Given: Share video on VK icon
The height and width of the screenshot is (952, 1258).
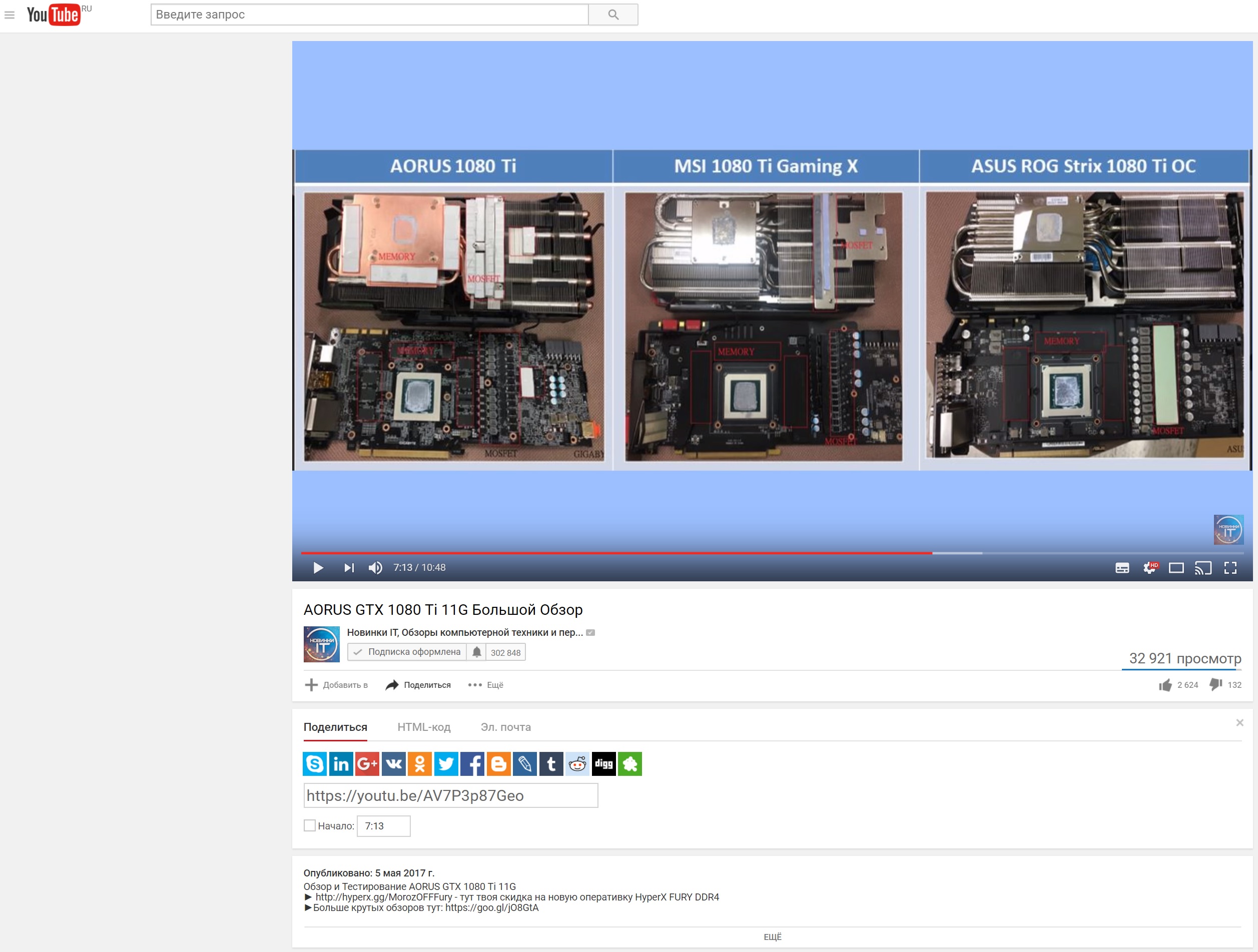Looking at the screenshot, I should 393,764.
